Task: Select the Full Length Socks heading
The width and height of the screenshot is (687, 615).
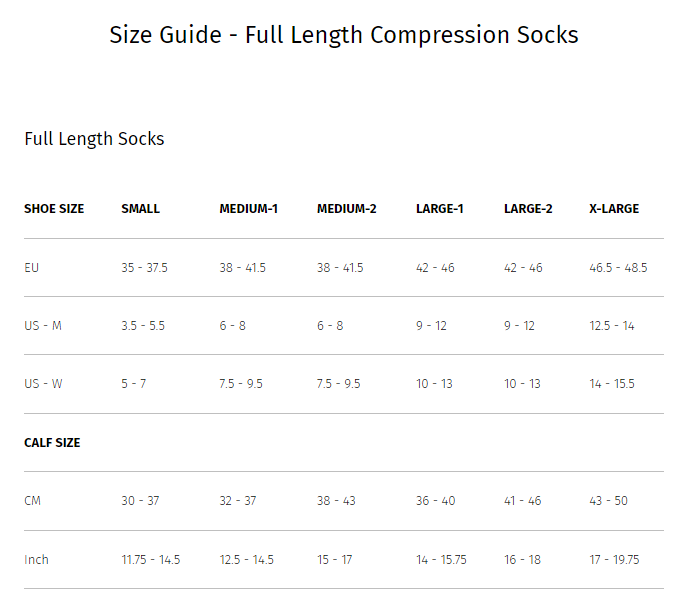Action: 94,139
